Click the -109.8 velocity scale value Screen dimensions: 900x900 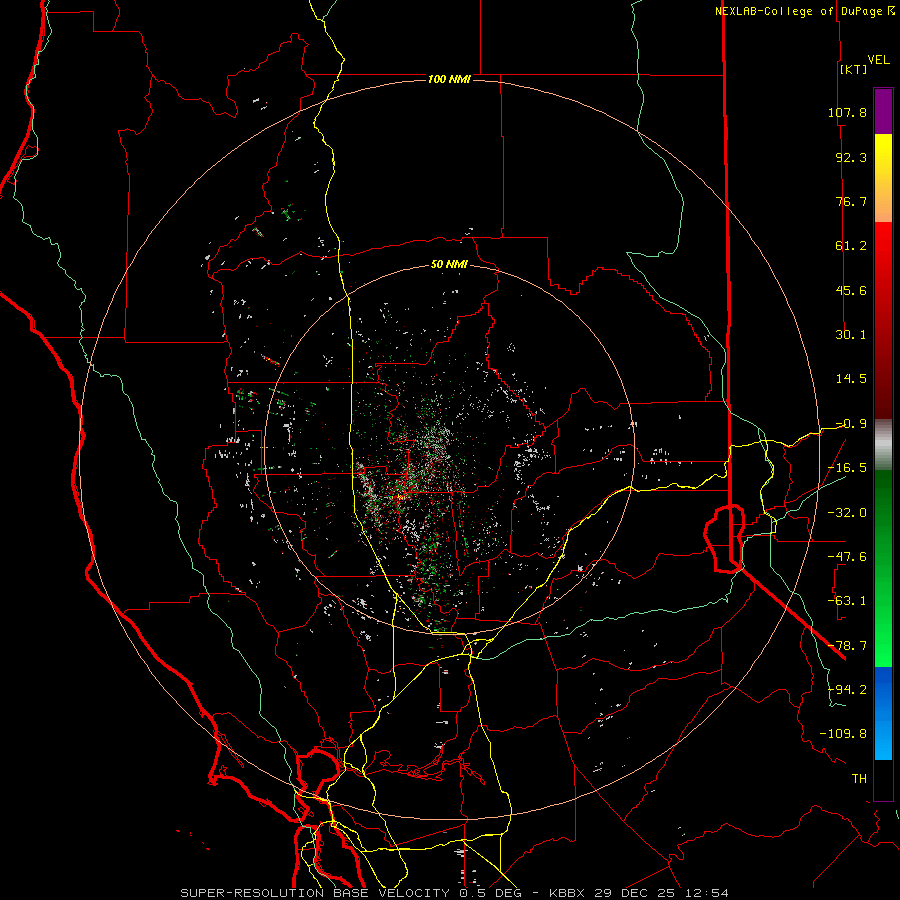tap(843, 734)
